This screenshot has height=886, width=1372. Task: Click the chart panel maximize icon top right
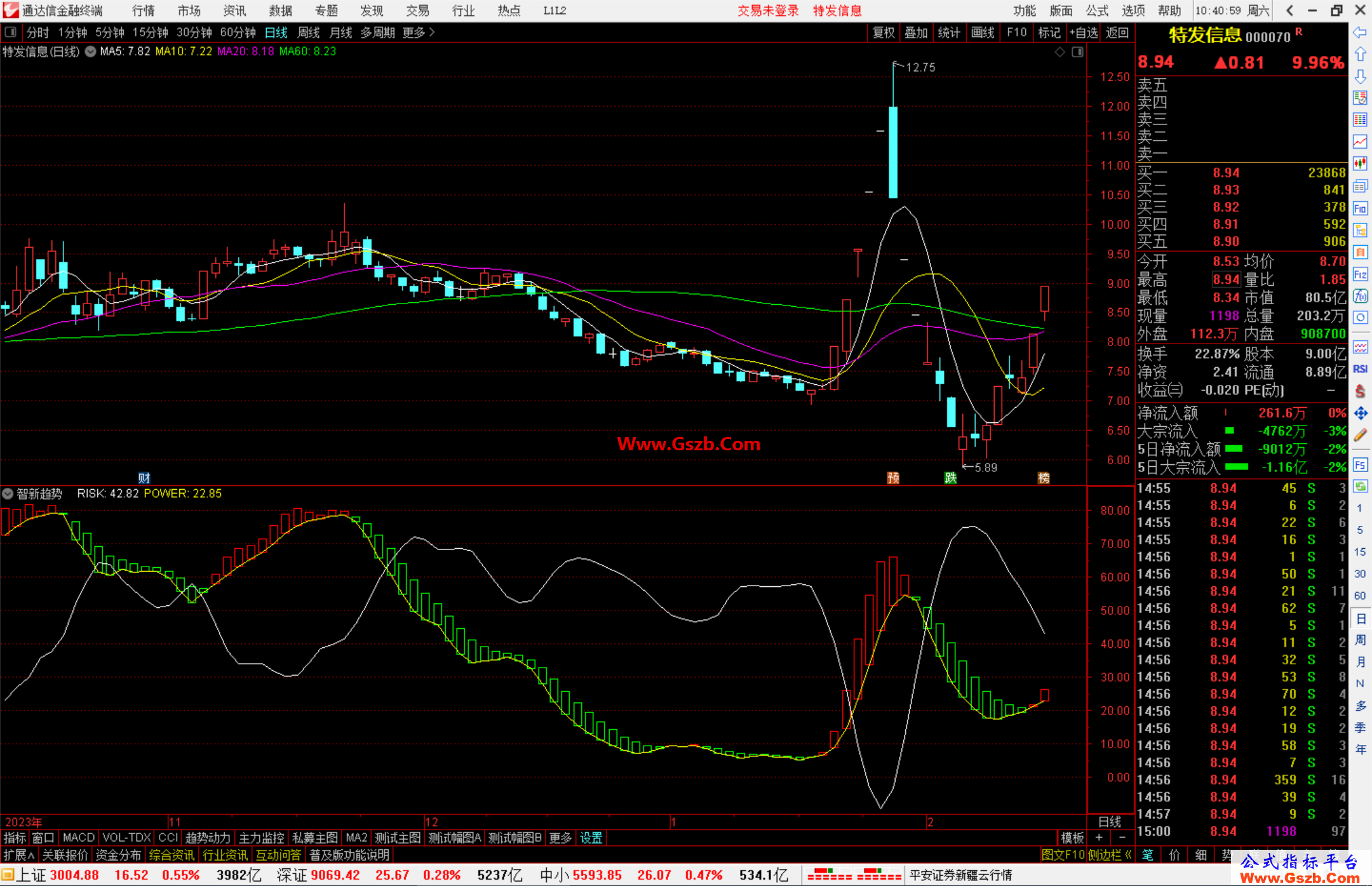(1077, 52)
